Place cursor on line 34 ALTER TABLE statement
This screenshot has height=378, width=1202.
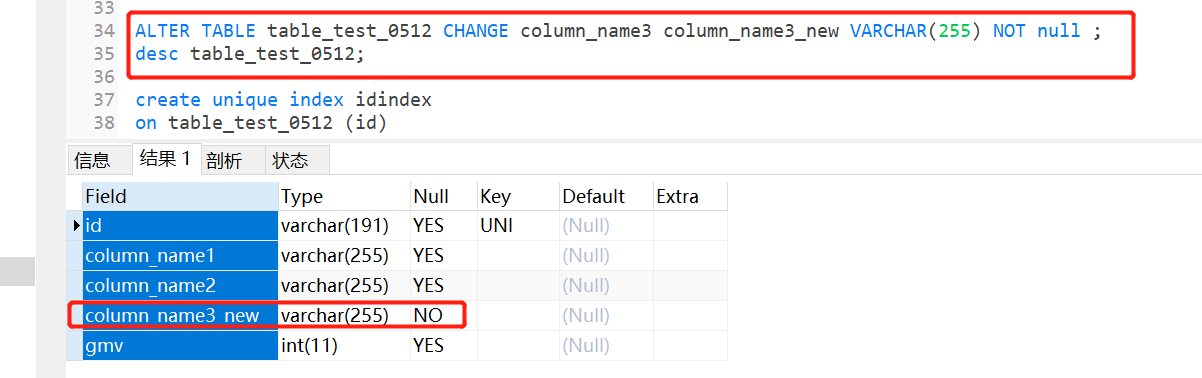(617, 31)
